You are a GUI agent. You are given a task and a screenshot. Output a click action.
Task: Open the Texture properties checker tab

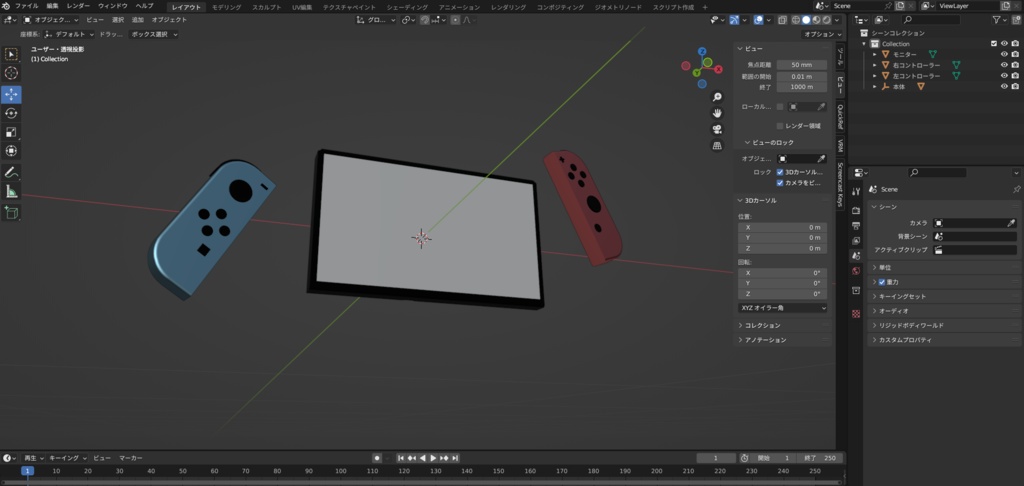tap(856, 314)
